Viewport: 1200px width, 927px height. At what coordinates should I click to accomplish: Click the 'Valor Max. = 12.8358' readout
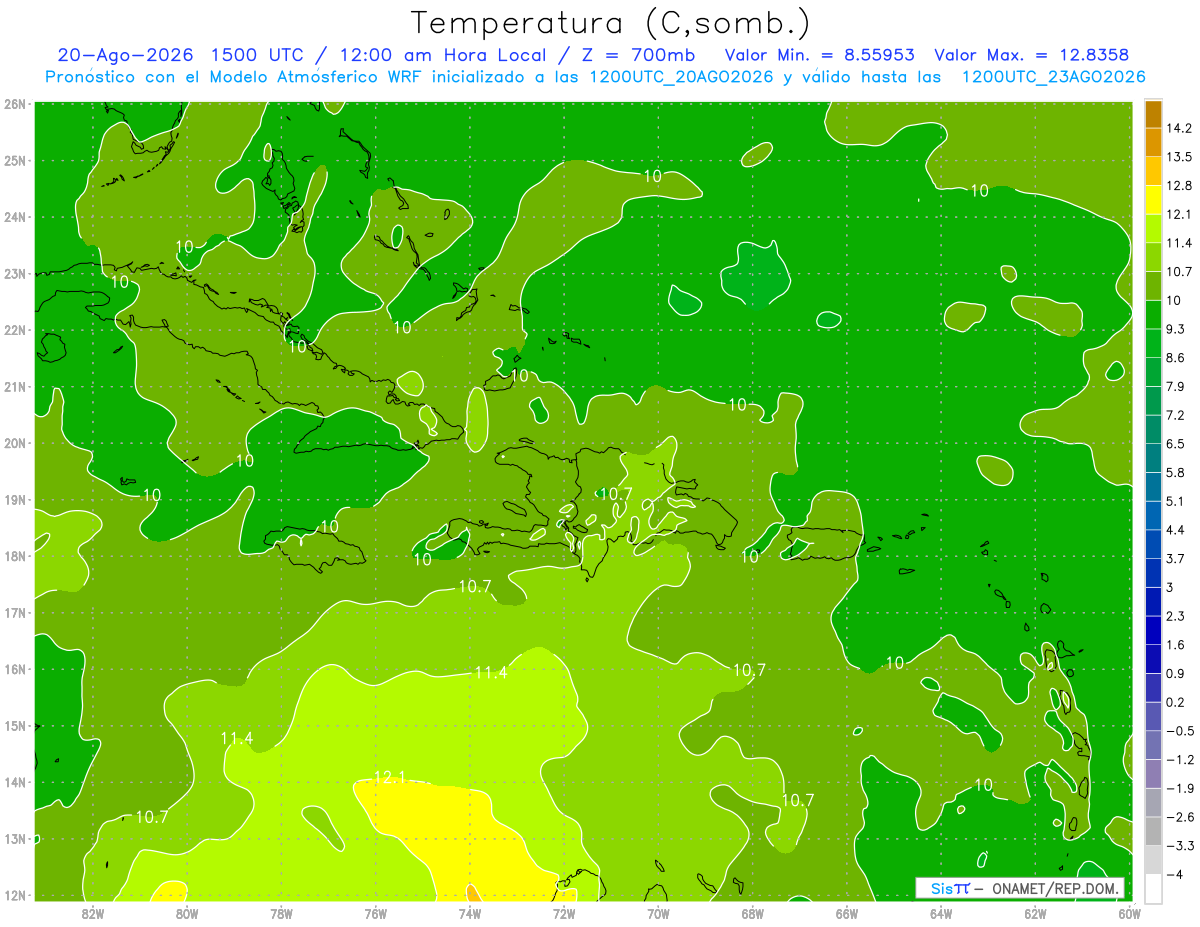1033,55
